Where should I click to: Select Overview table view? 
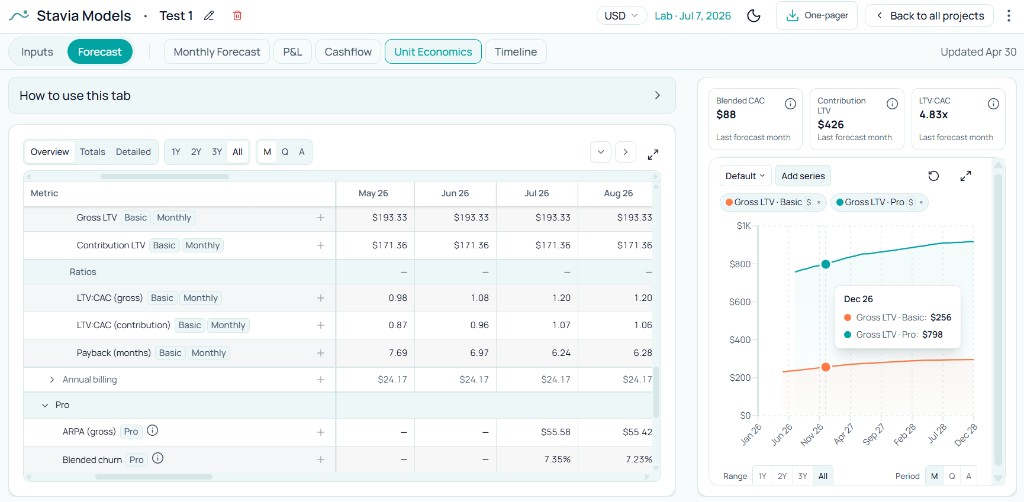(x=50, y=152)
